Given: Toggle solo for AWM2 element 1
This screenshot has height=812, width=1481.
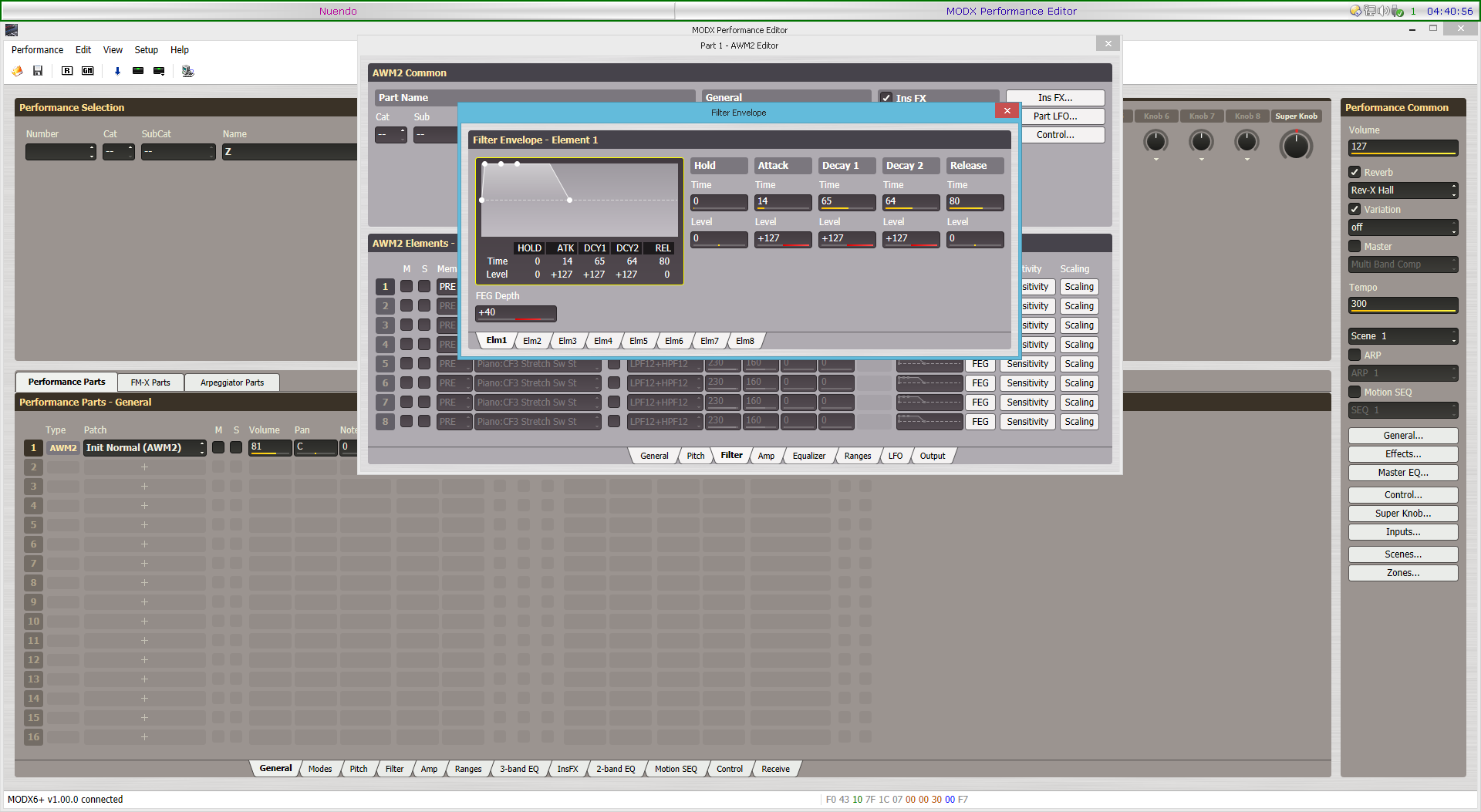Looking at the screenshot, I should (424, 287).
